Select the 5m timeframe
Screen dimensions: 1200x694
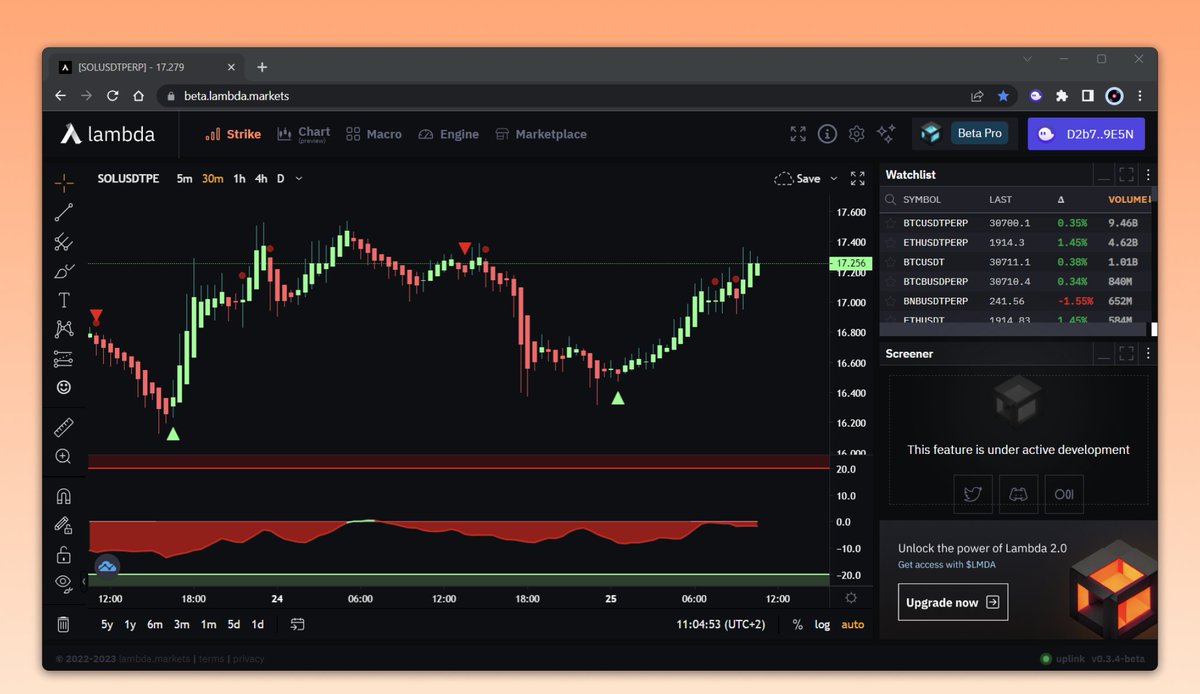click(x=185, y=179)
